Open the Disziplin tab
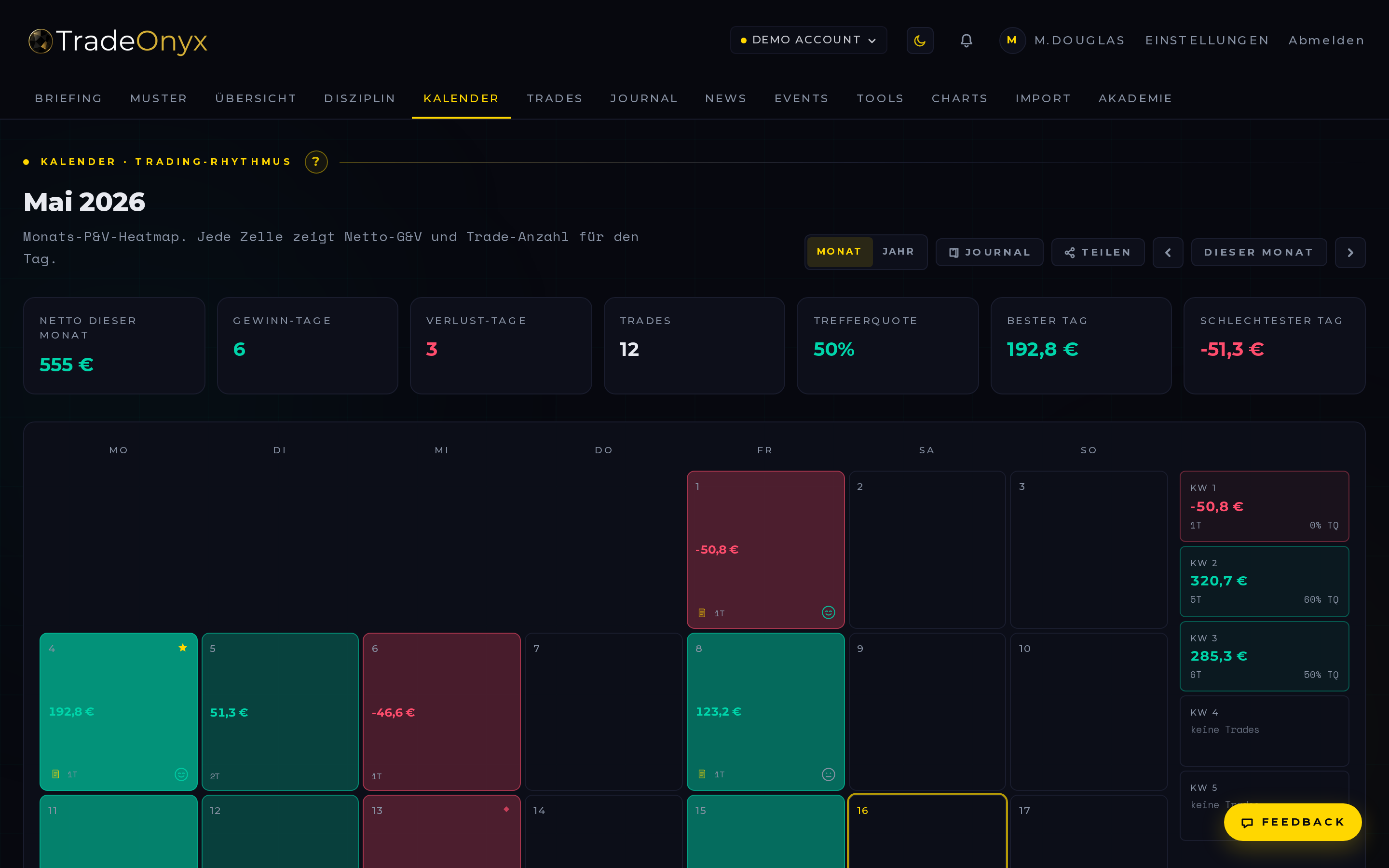Image resolution: width=1389 pixels, height=868 pixels. [360, 99]
